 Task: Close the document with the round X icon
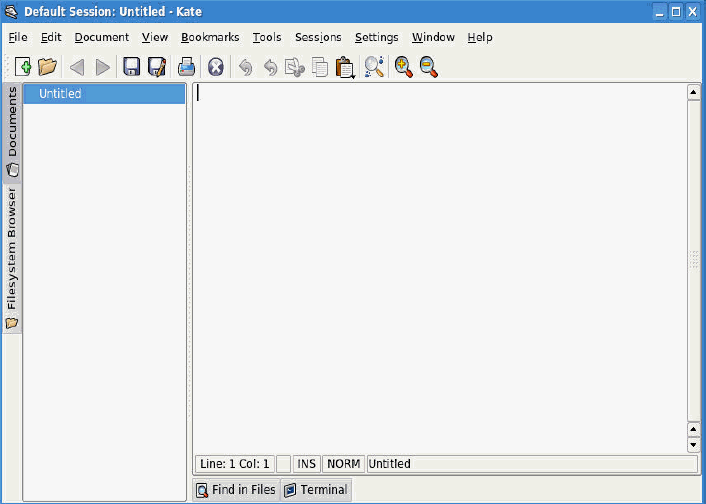216,68
